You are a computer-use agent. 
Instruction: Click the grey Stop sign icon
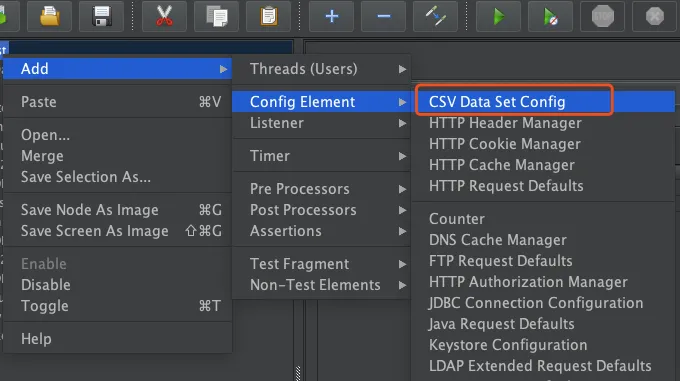(602, 16)
